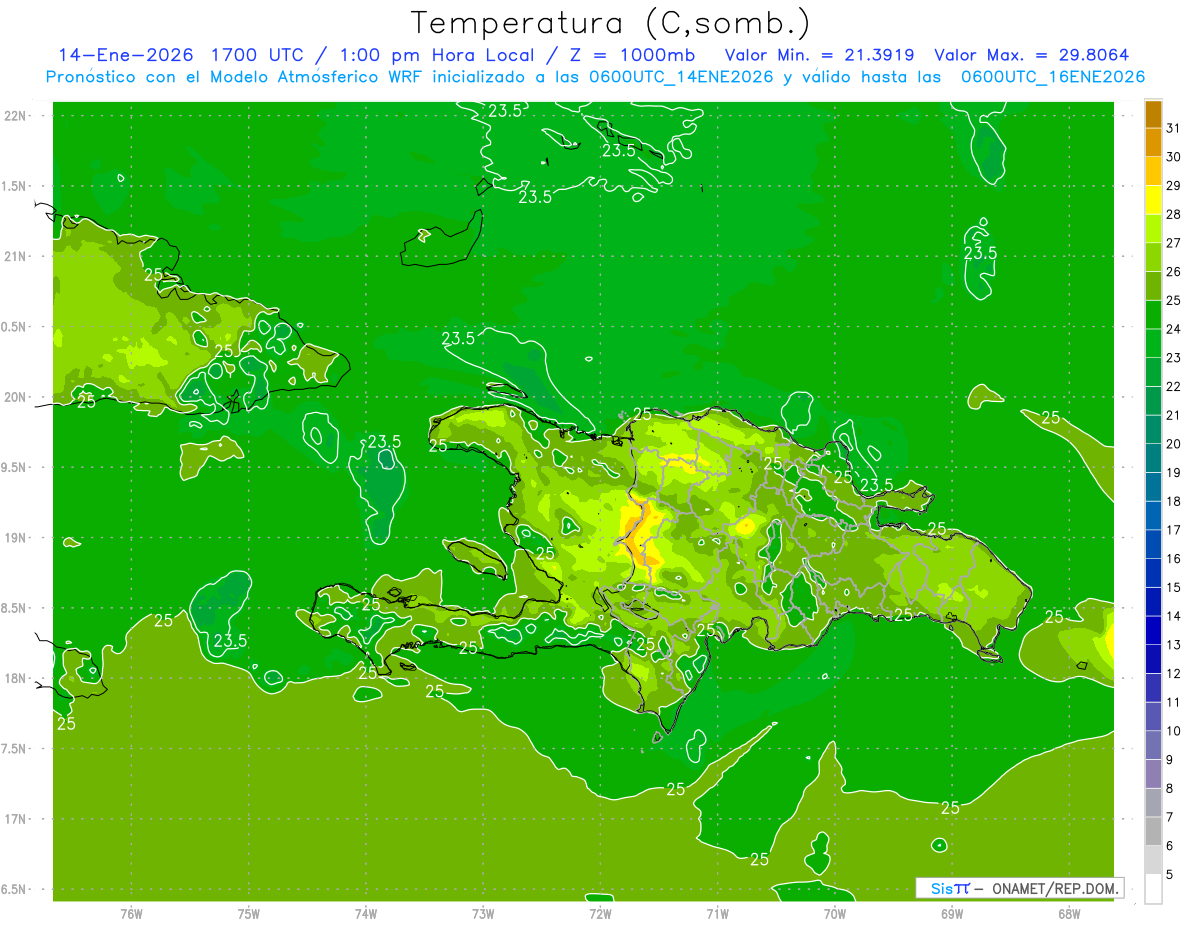This screenshot has width=1200, height=927.
Task: Click the 'Valor Max. = 29.8064' readout
Action: tap(1031, 55)
